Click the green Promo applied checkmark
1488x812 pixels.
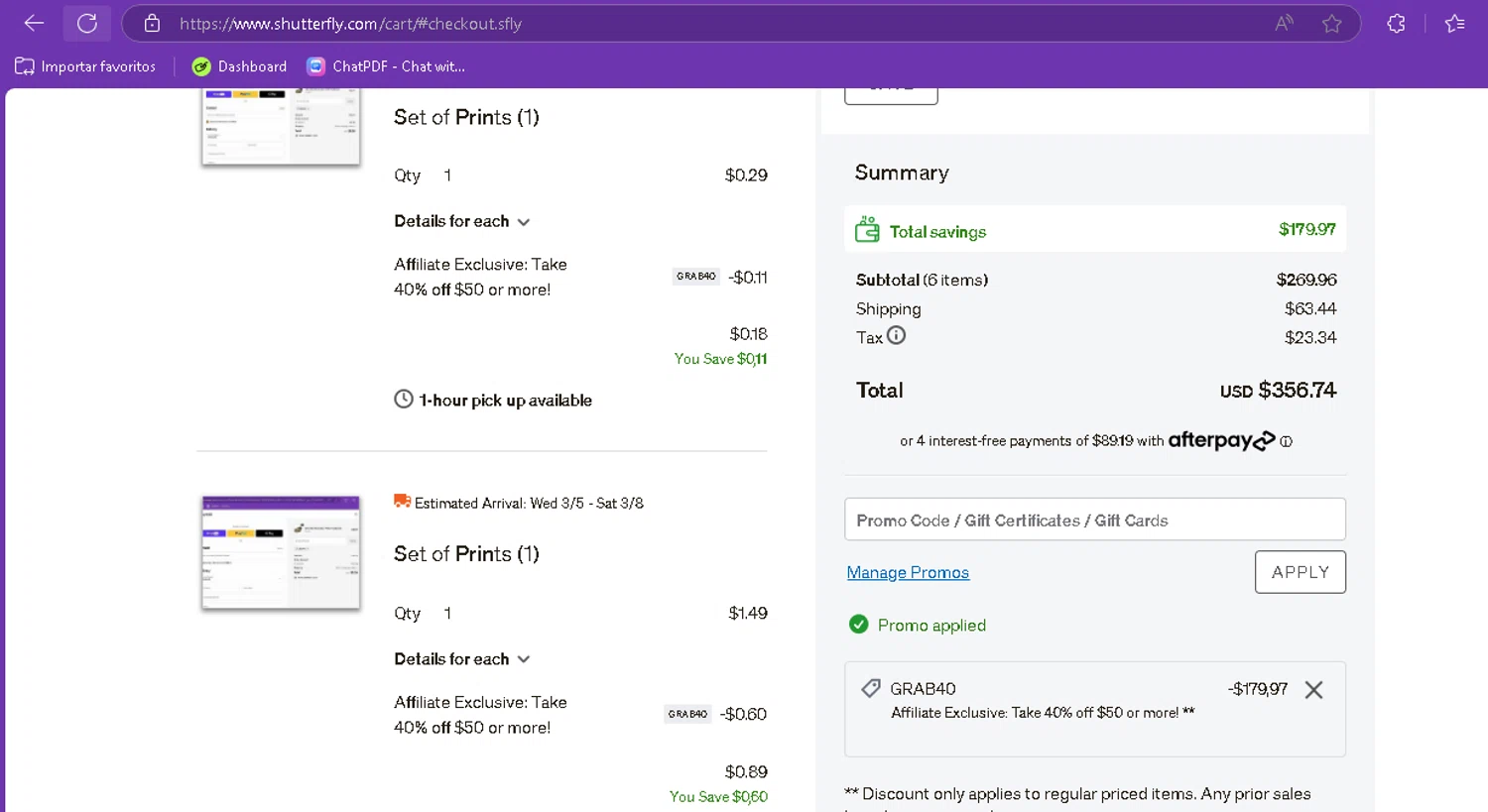click(859, 624)
